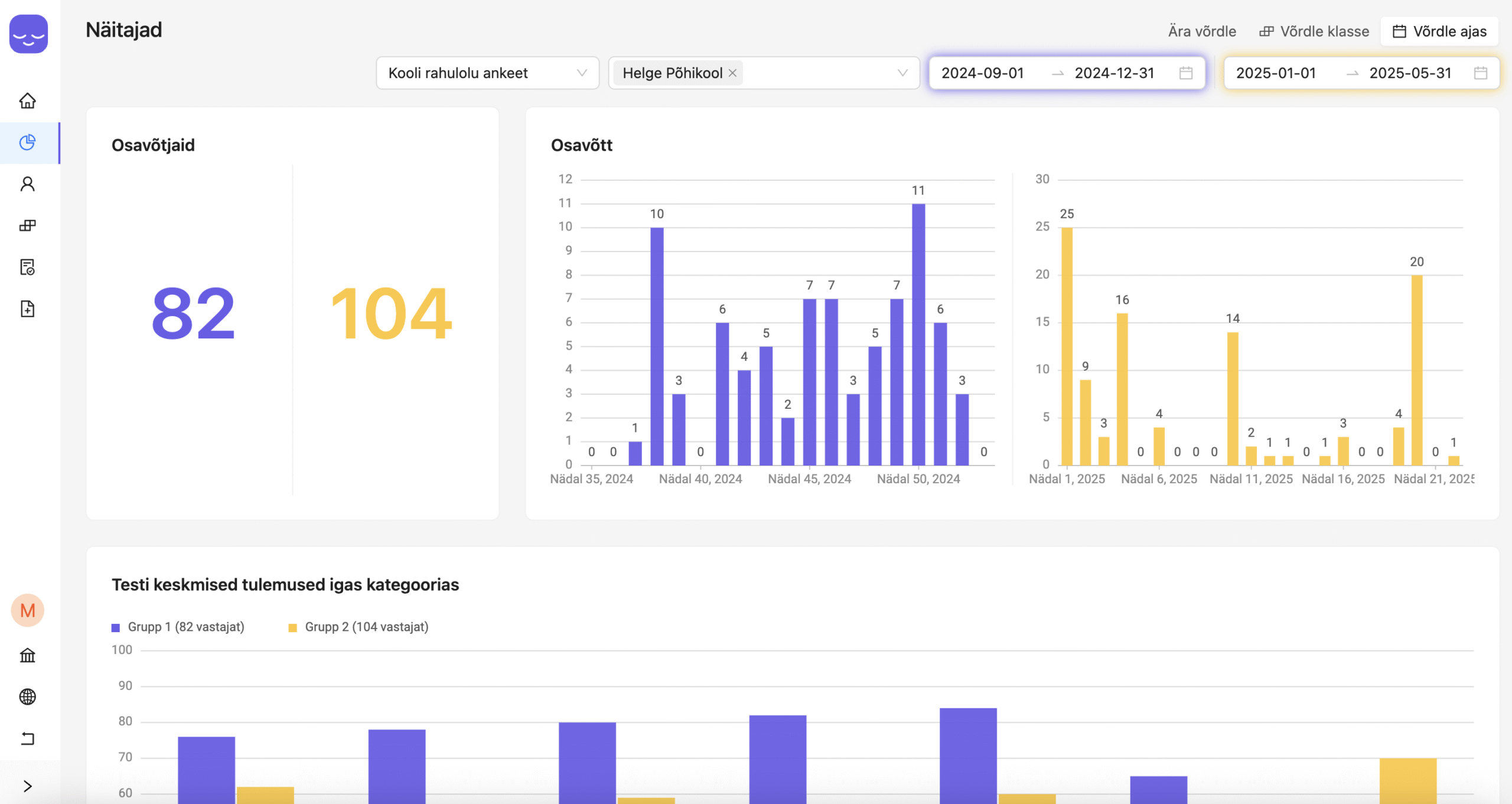
Task: Open the Kooli rahulolu ankeet dropdown
Action: click(x=488, y=73)
